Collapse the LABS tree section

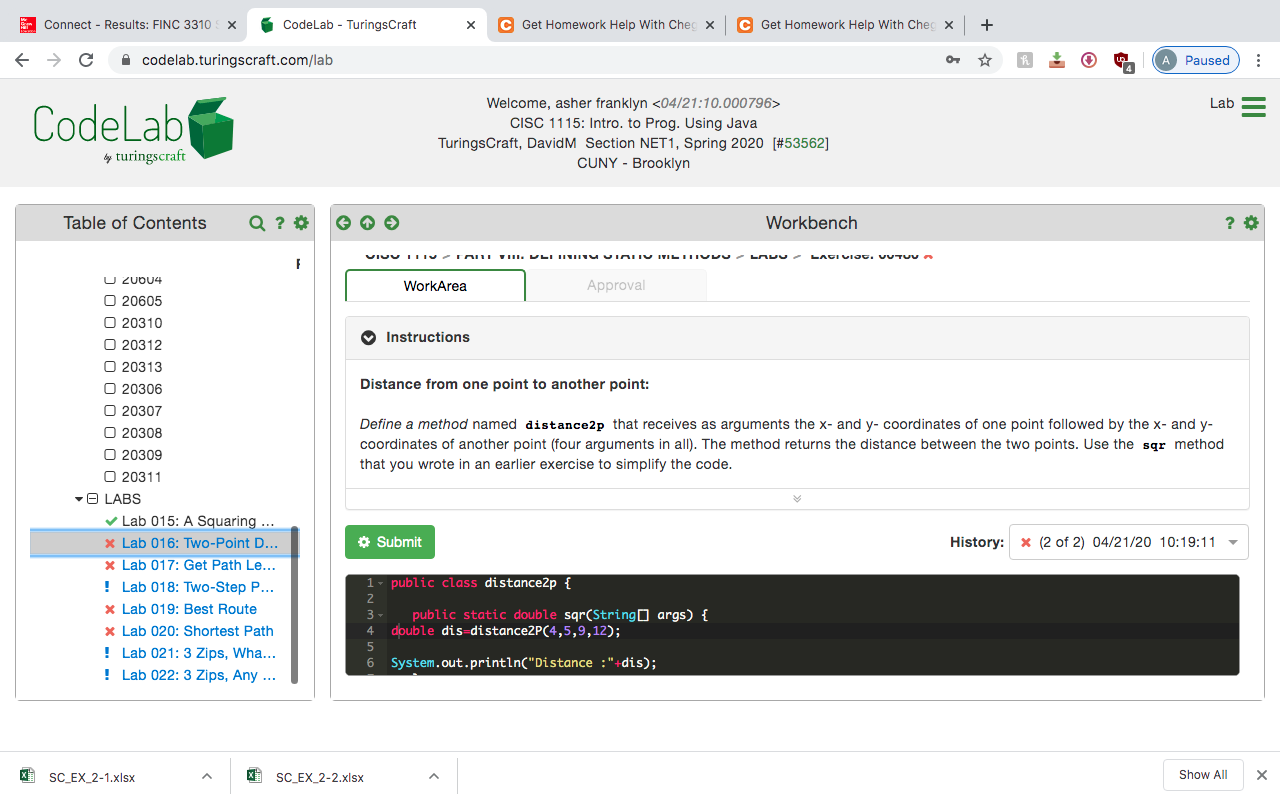point(79,498)
